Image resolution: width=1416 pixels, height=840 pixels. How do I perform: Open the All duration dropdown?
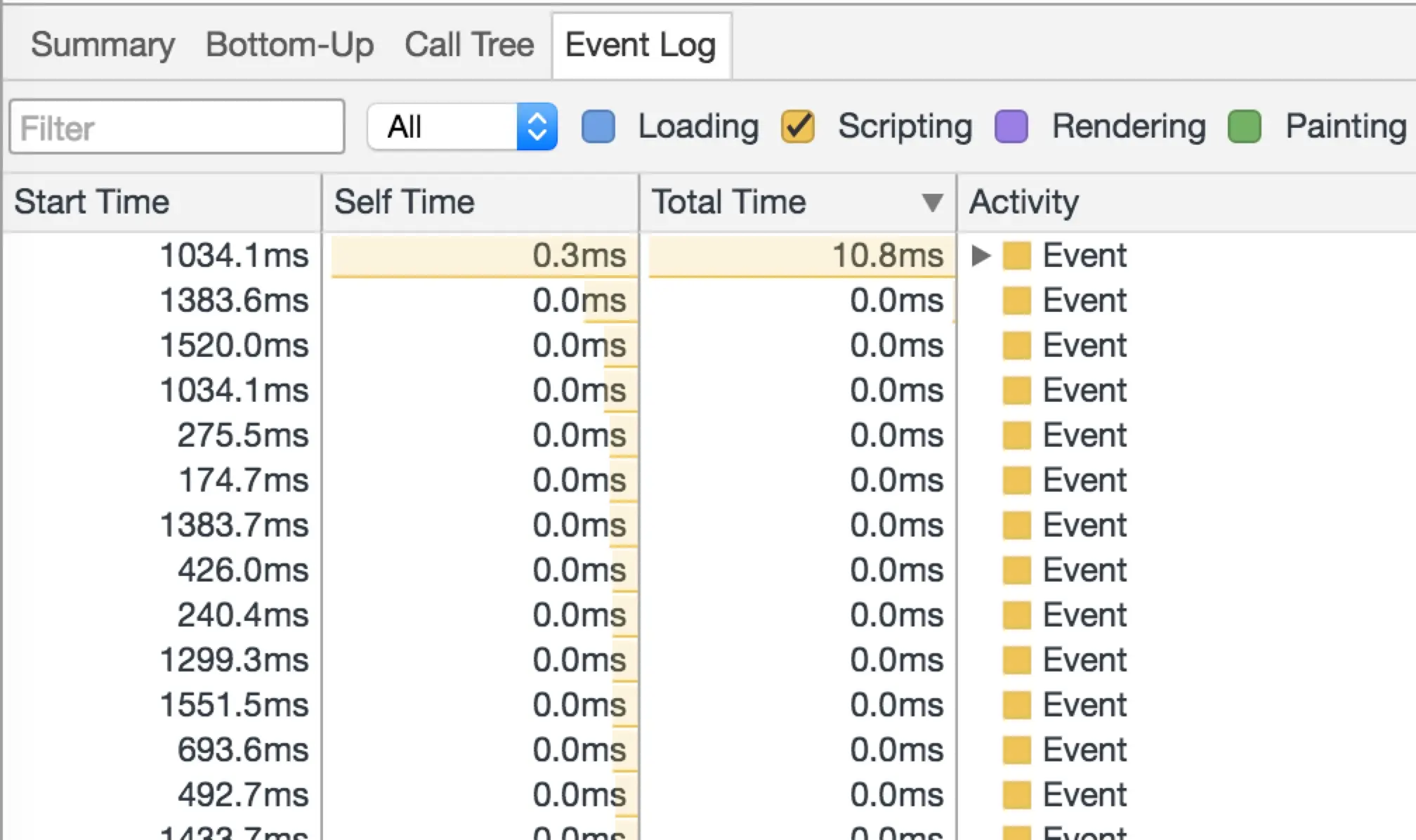click(462, 127)
